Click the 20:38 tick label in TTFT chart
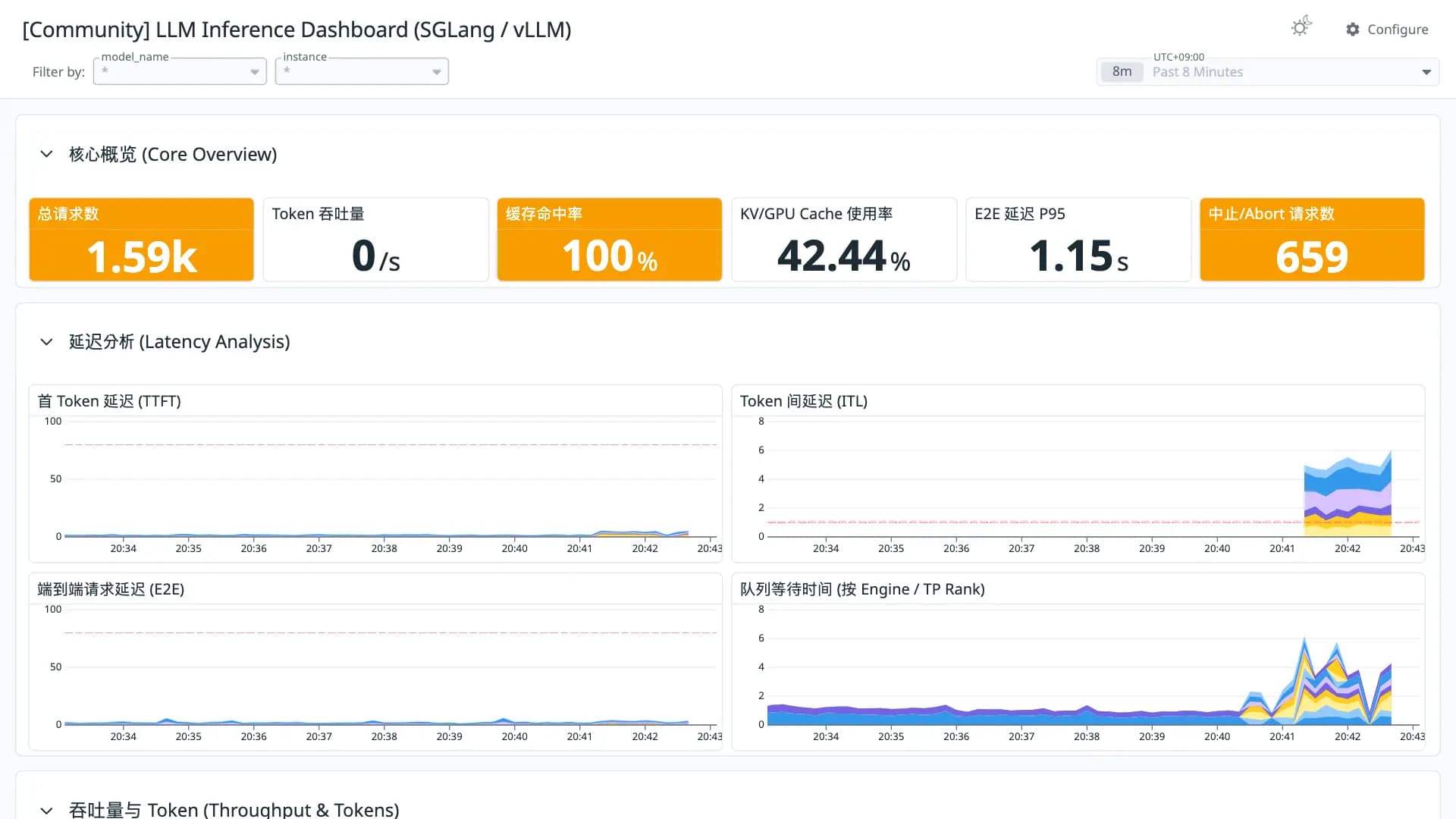The image size is (1456, 819). [x=384, y=548]
